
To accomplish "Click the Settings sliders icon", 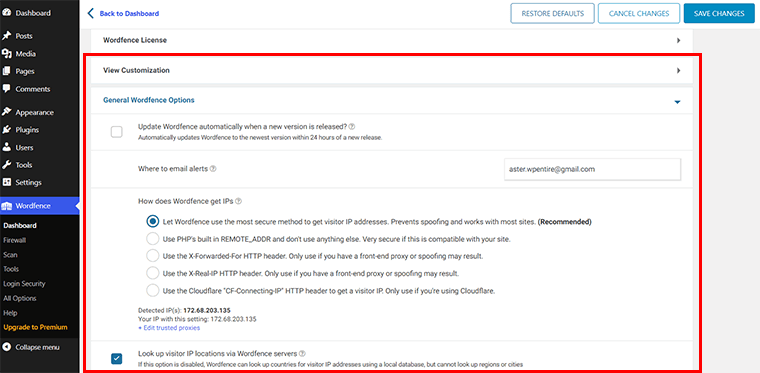I will 7,182.
